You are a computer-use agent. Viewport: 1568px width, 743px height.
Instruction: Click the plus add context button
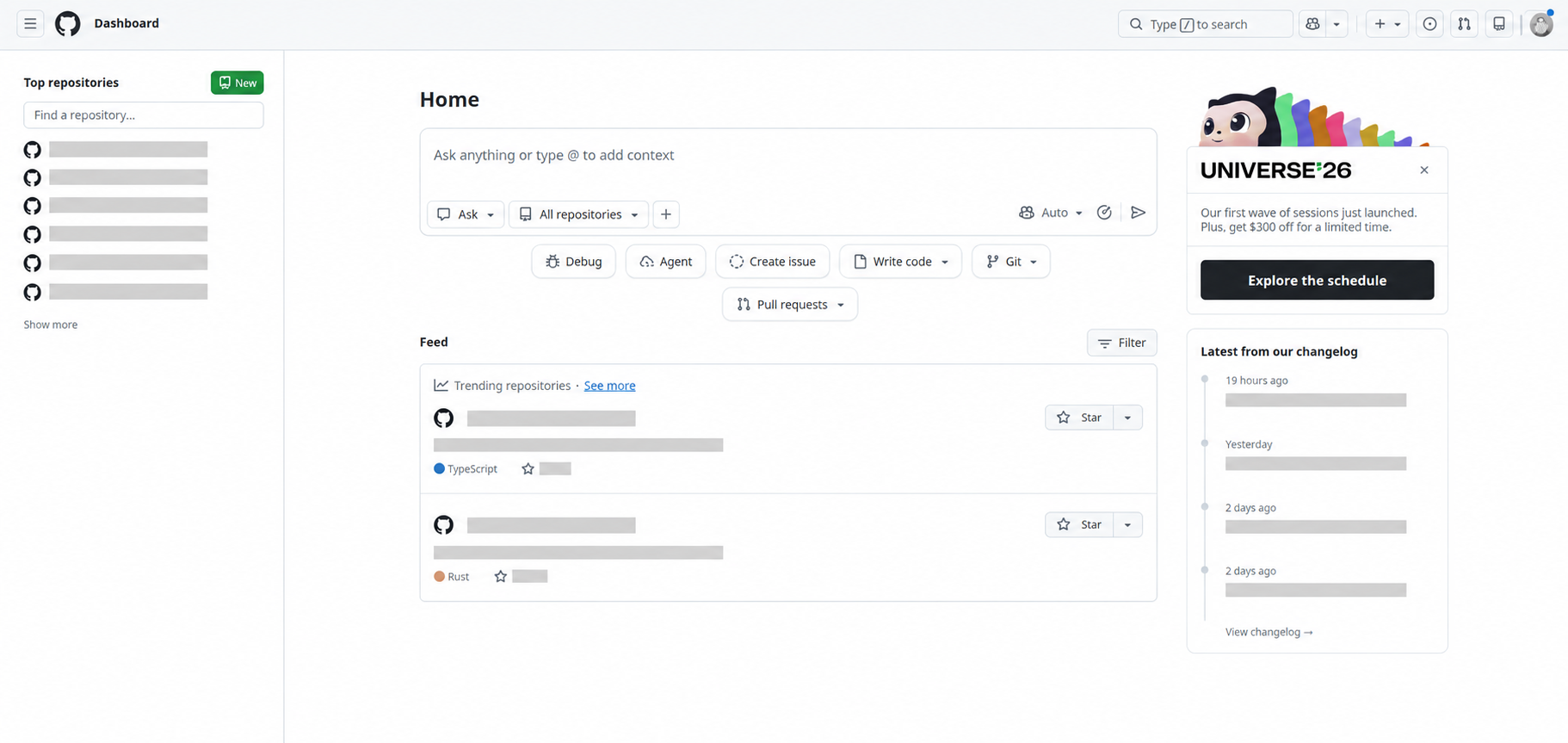click(x=666, y=214)
